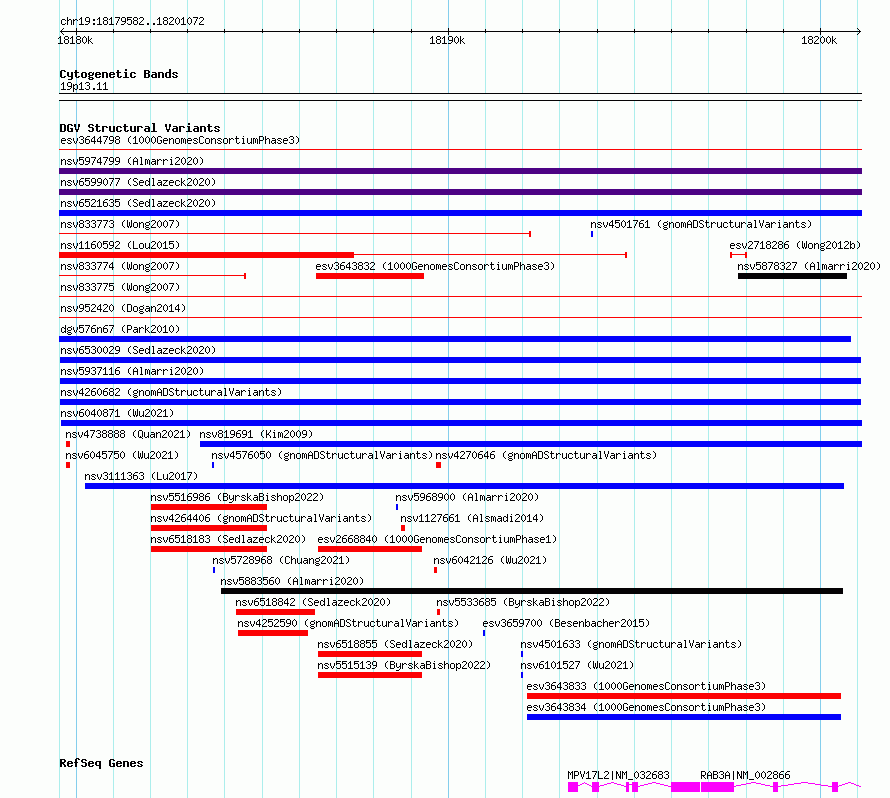Click nsv4501761 (gnomADStructuralVariants) label
This screenshot has height=798, width=890.
tap(701, 224)
